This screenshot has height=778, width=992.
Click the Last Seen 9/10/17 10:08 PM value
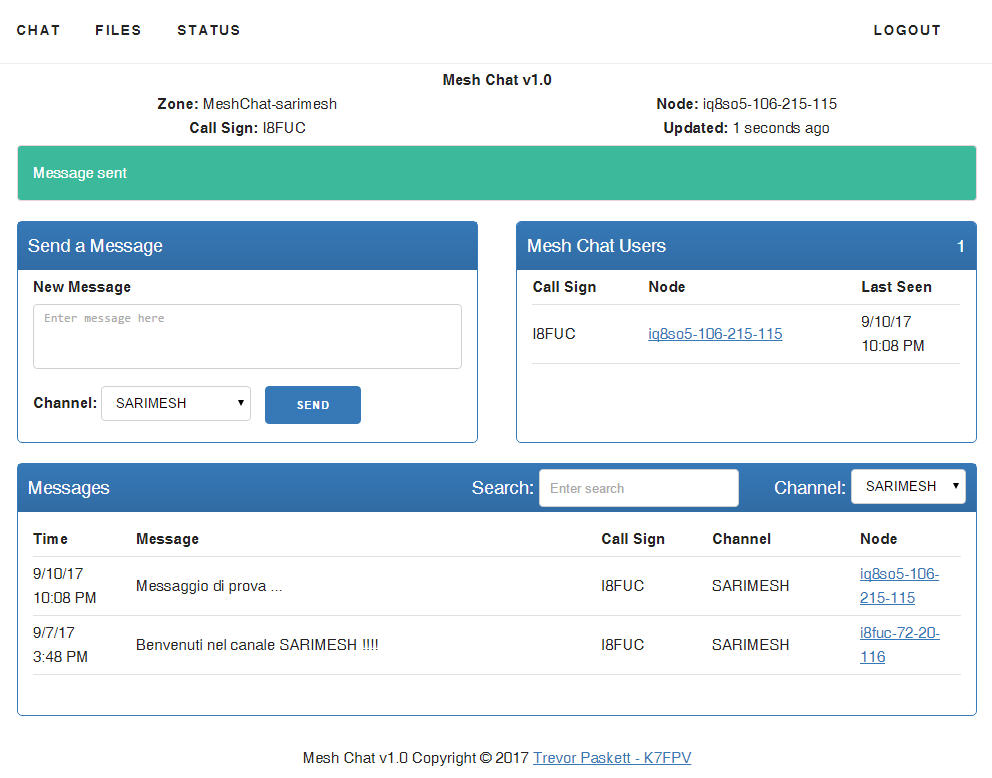tap(893, 334)
